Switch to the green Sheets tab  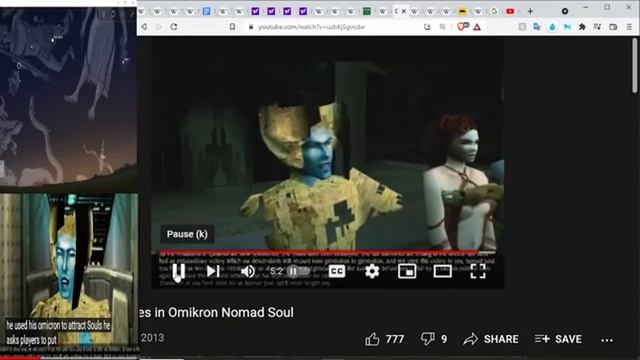click(x=367, y=11)
